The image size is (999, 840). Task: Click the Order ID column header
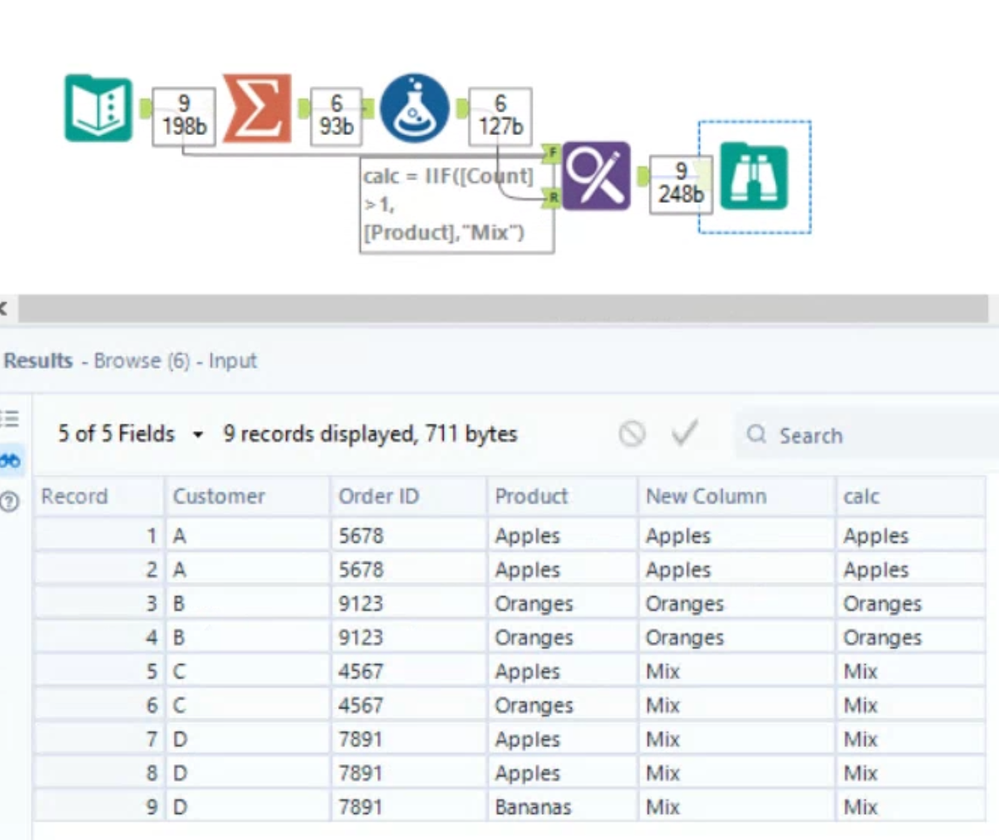click(409, 496)
